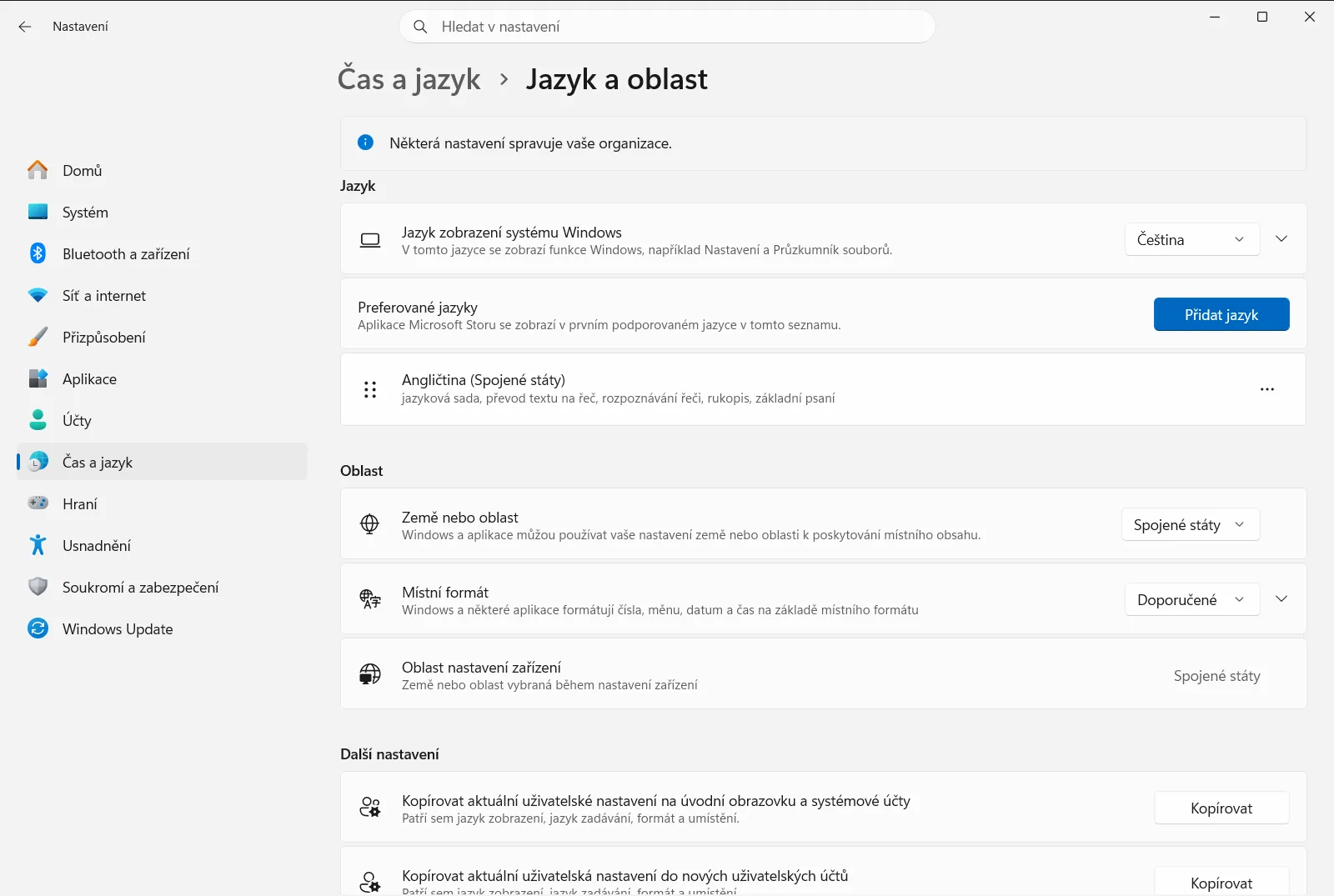1334x896 pixels.
Task: Open Síť a internet settings
Action: point(162,295)
